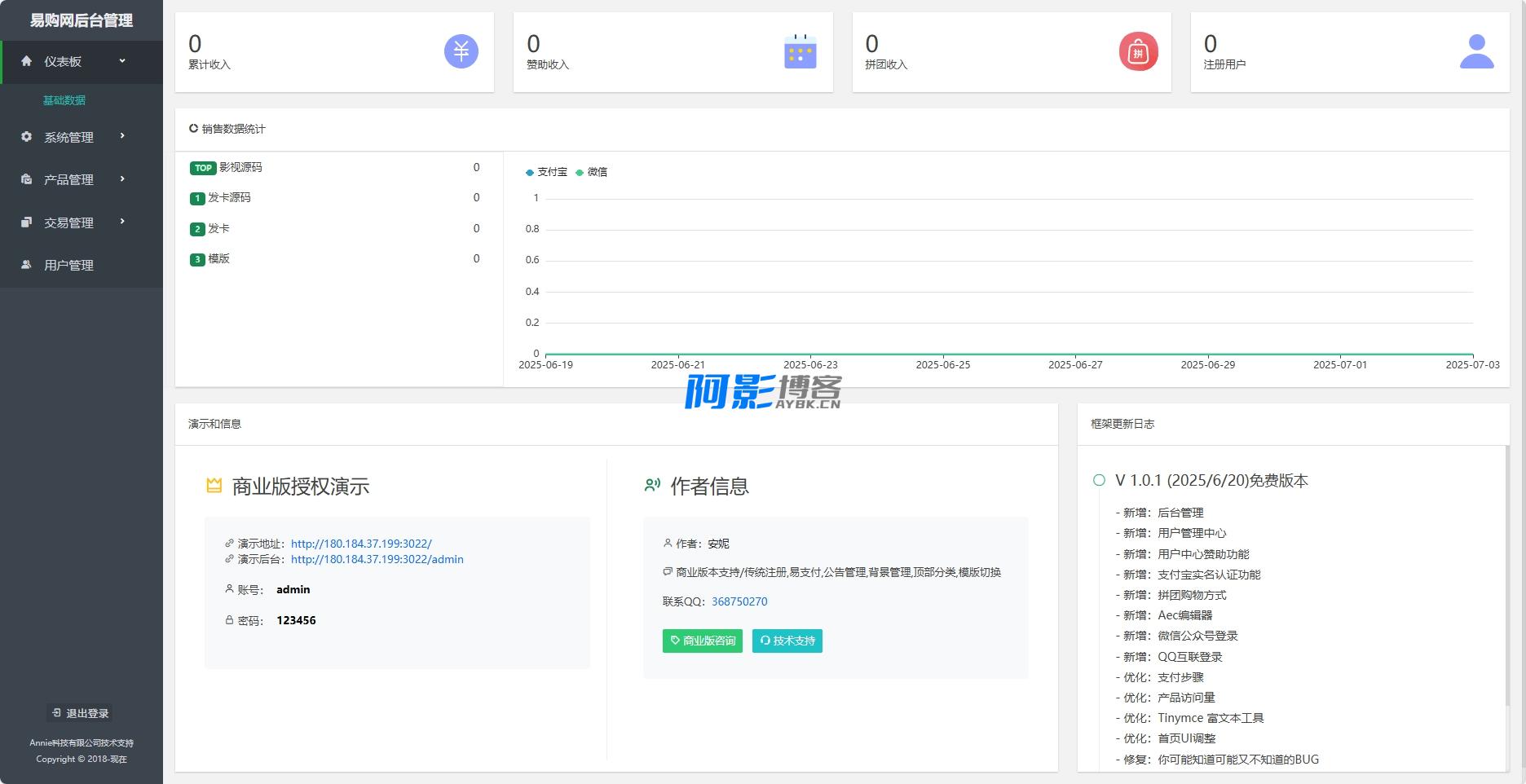The width and height of the screenshot is (1526, 784).
Task: Click the gear icon for 系统管理
Action: coord(26,137)
